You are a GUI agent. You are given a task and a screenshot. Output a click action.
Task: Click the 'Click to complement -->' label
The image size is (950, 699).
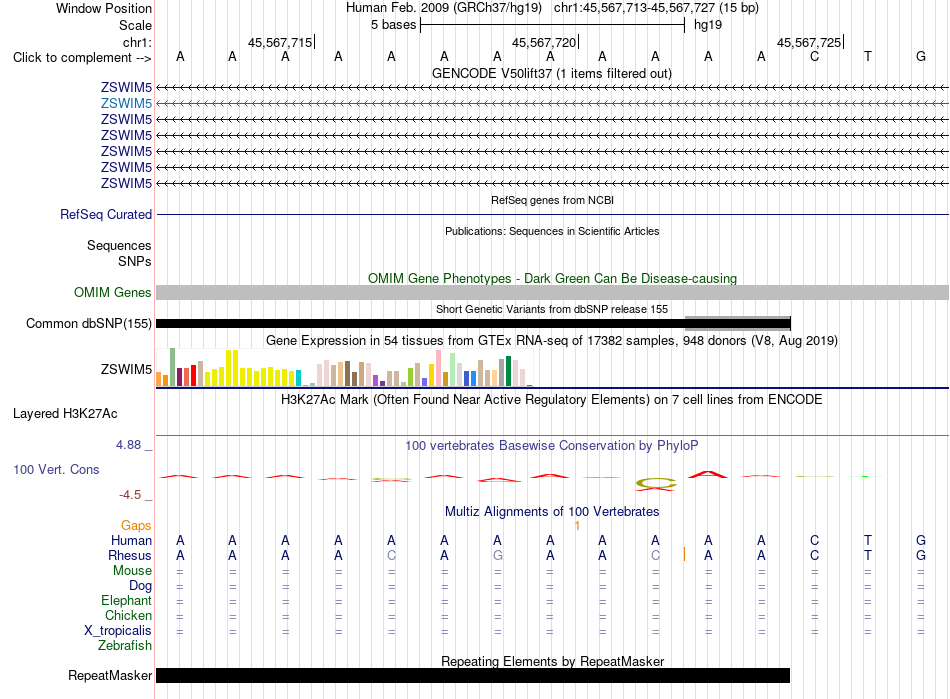(82, 58)
